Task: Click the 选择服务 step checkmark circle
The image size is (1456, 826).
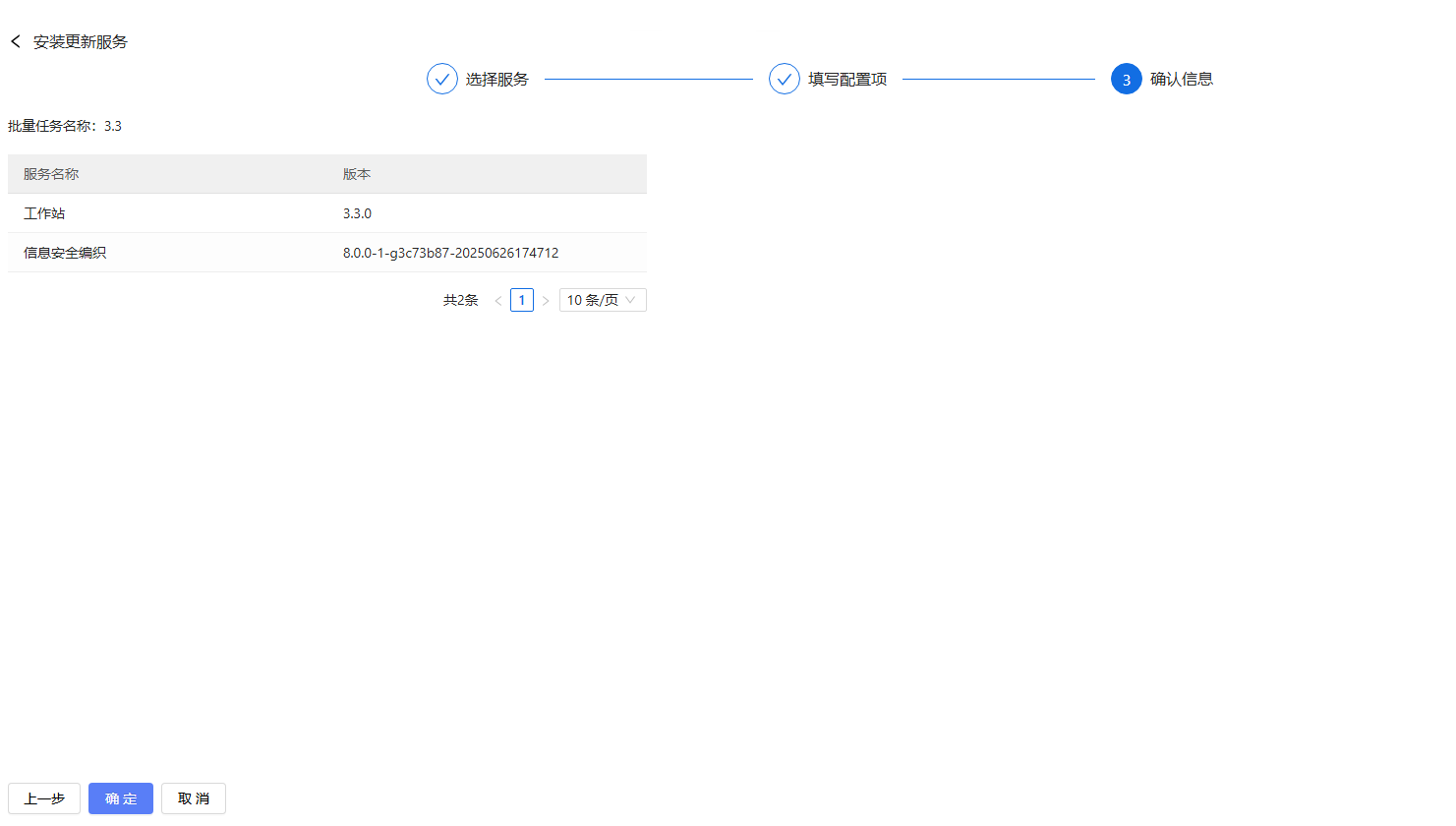Action: pyautogui.click(x=442, y=79)
